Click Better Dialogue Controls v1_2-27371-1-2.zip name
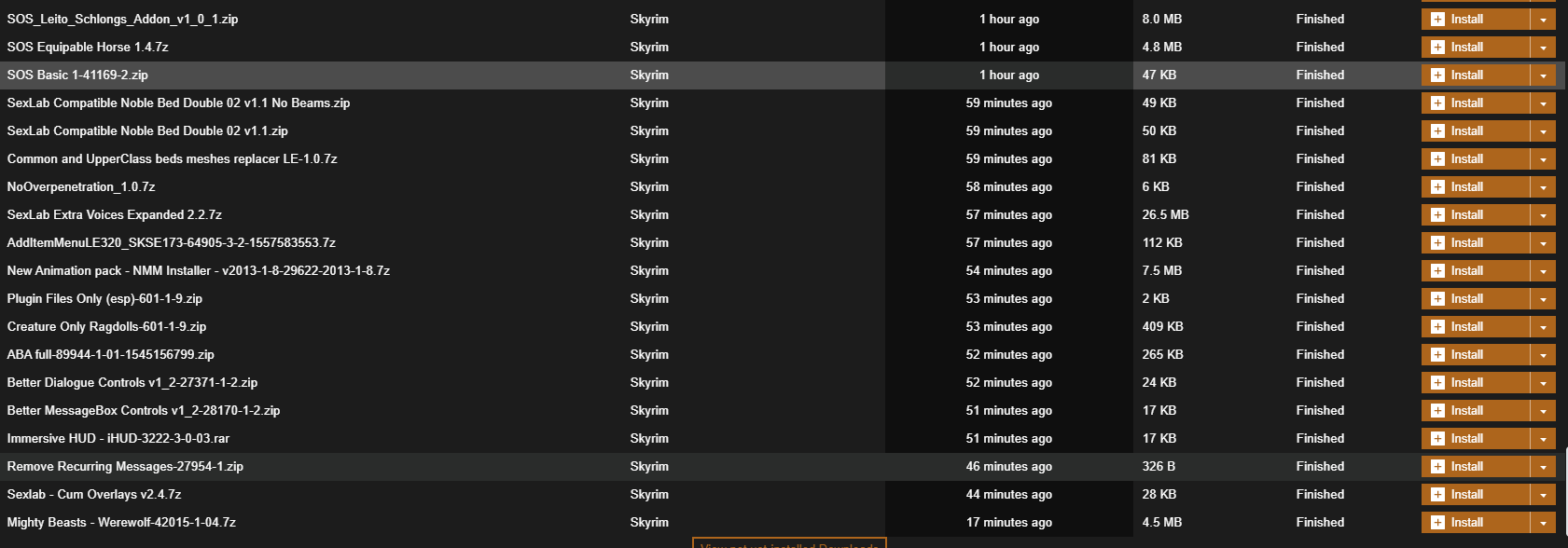 [132, 382]
